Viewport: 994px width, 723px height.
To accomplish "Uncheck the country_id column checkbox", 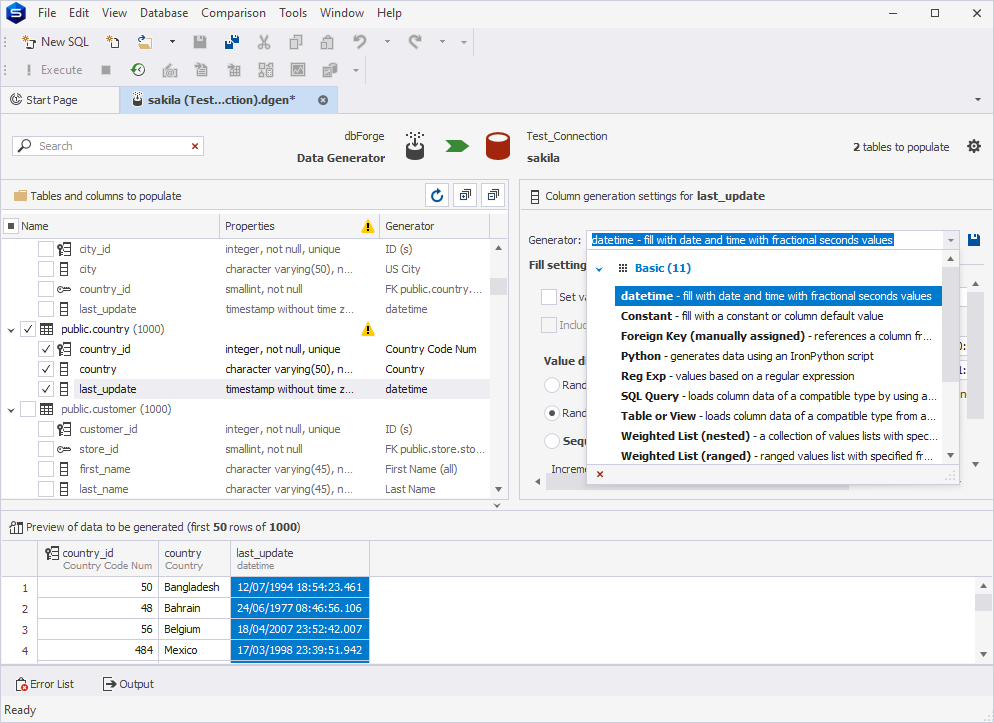I will click(x=46, y=349).
